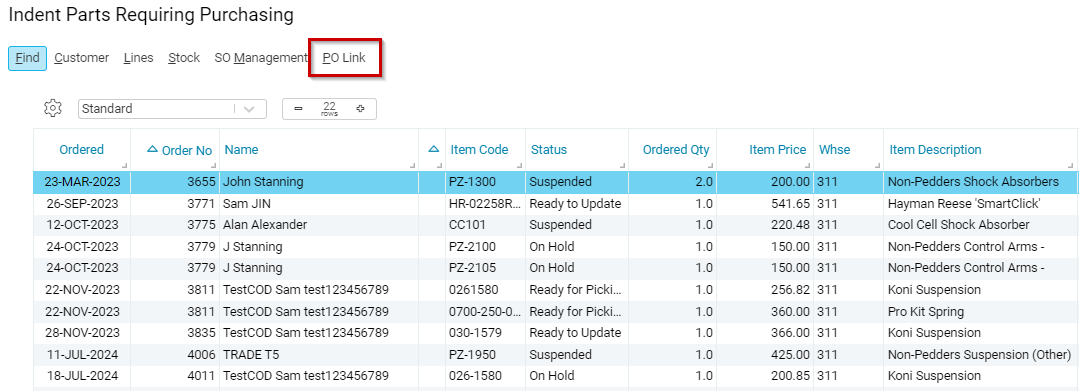Open the Lines menu item
1079x391 pixels.
[138, 59]
